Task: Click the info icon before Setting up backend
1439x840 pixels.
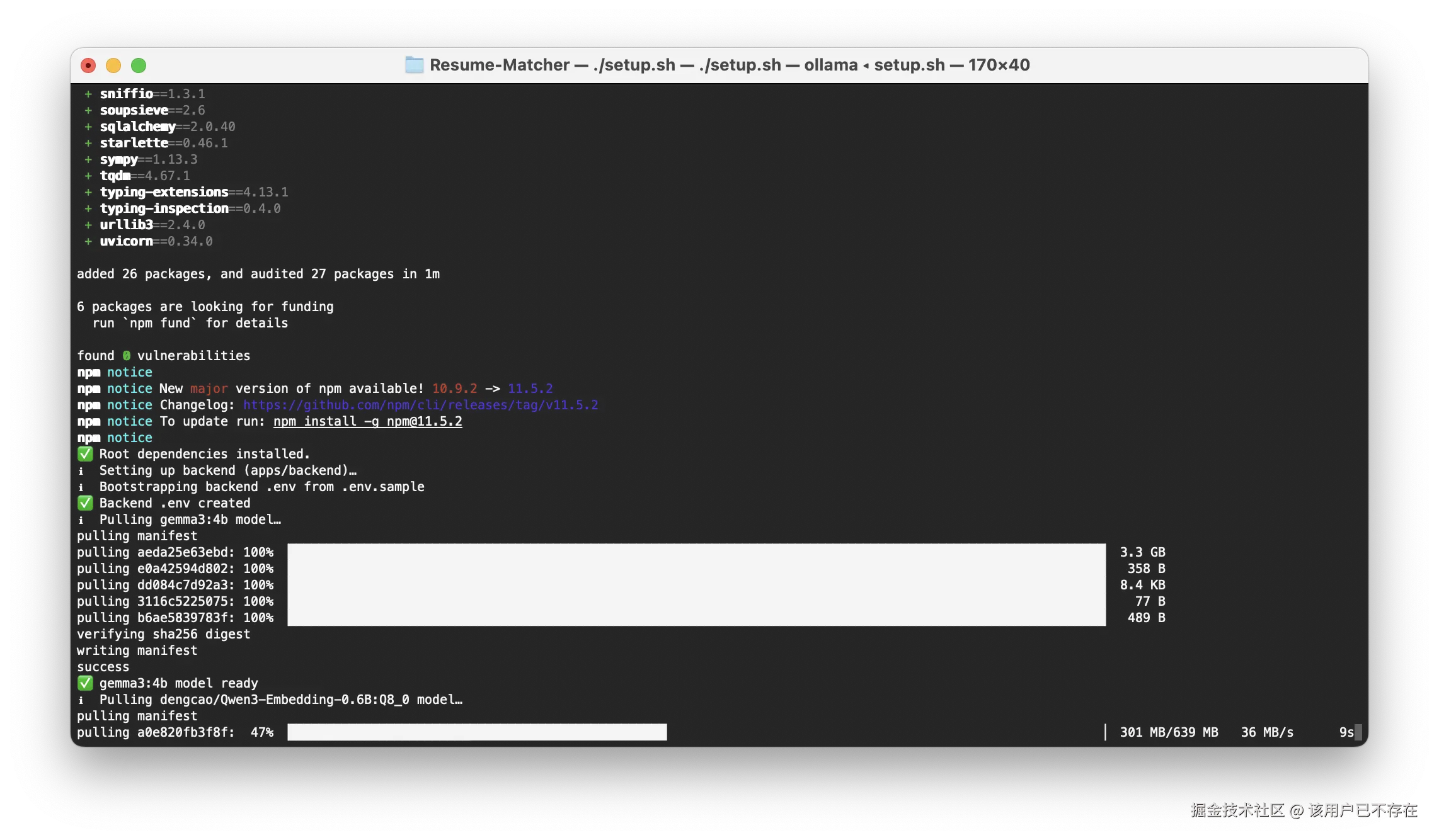Action: pos(81,471)
